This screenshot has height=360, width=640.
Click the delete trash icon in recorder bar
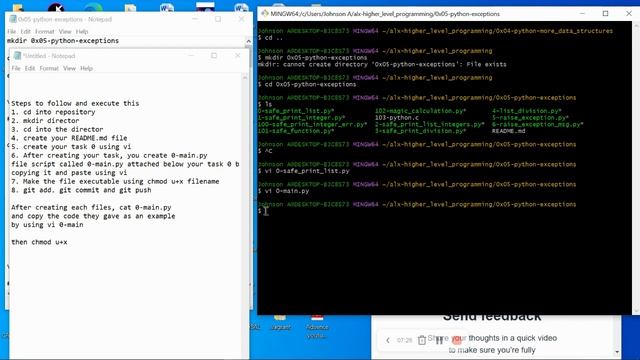tap(422, 340)
